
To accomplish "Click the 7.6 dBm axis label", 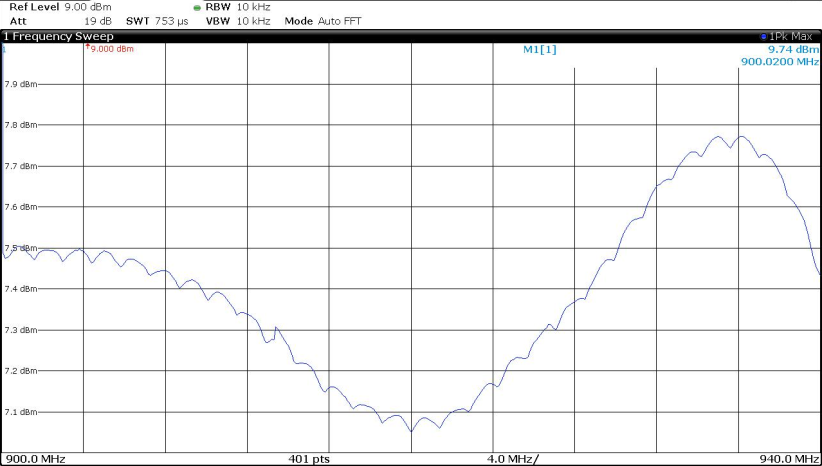I will tap(20, 207).
